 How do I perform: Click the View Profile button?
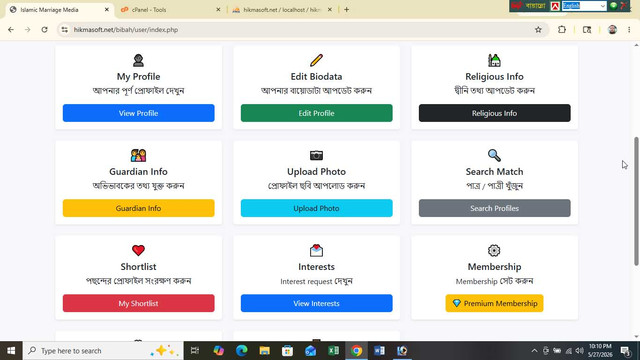tap(138, 113)
